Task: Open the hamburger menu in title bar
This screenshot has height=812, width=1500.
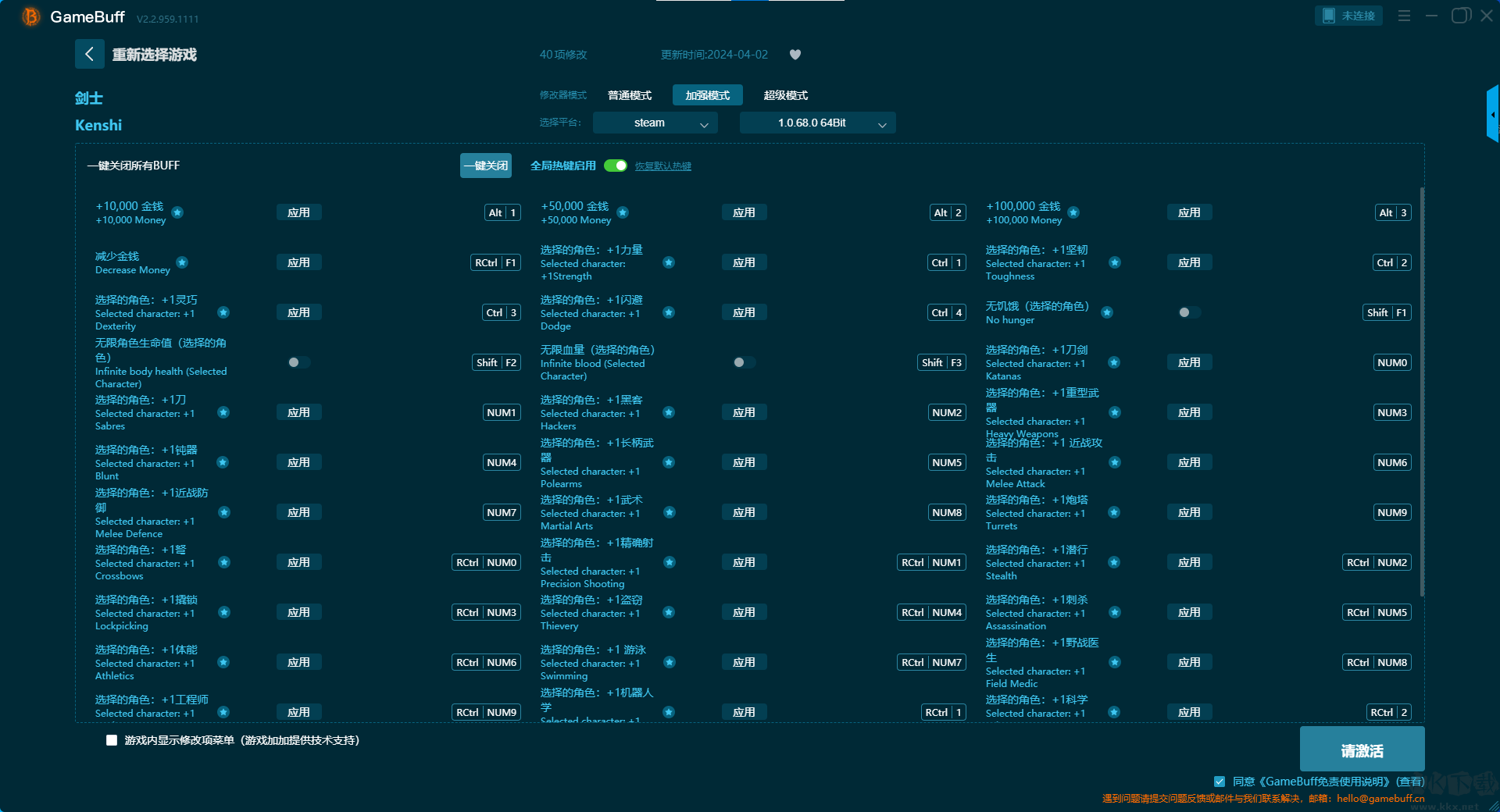Action: [x=1404, y=16]
